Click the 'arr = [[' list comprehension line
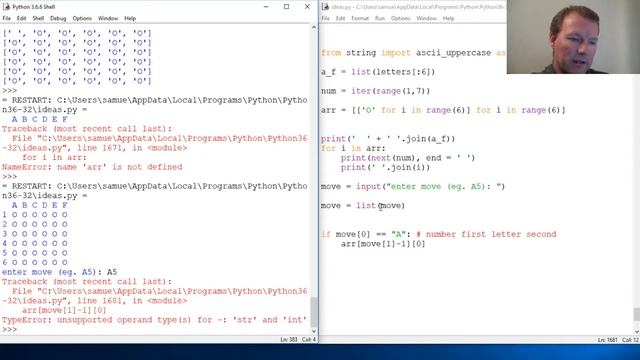This screenshot has width=640, height=360. (443, 110)
